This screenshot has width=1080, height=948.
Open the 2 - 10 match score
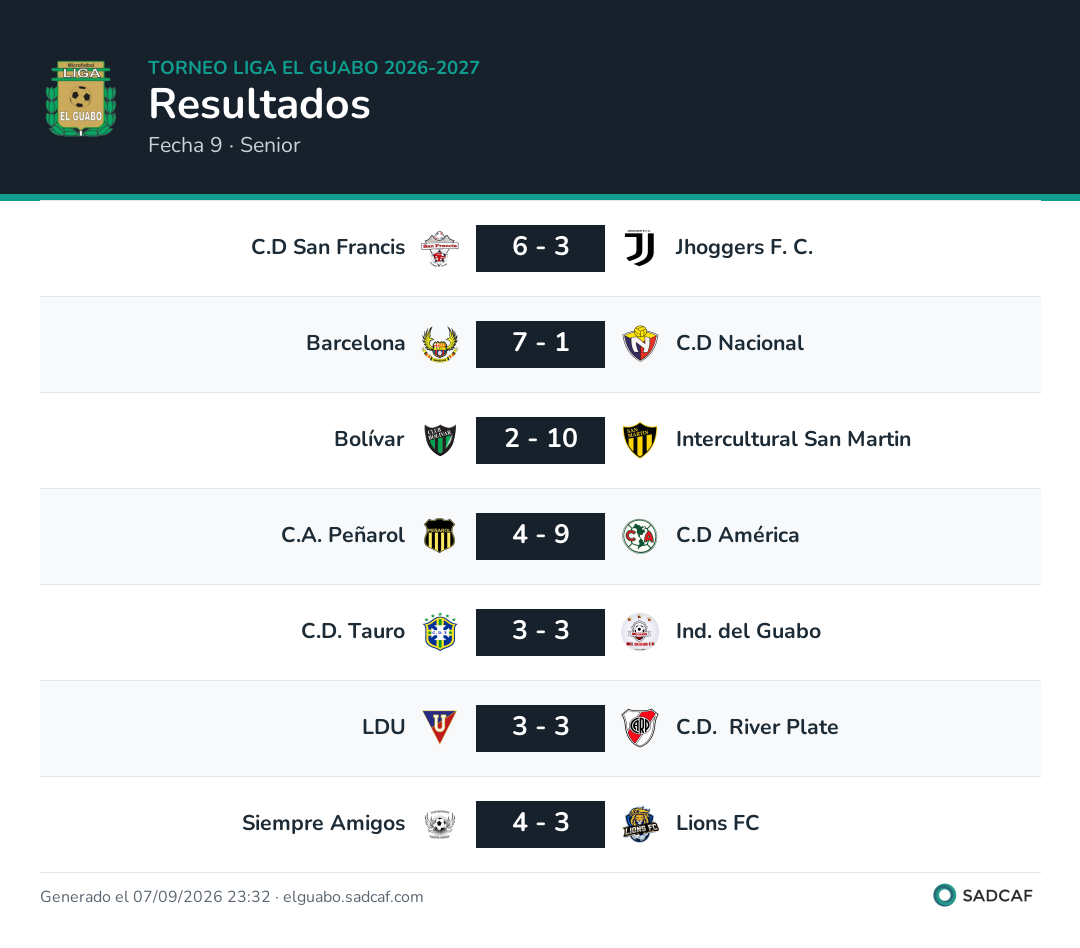point(540,440)
